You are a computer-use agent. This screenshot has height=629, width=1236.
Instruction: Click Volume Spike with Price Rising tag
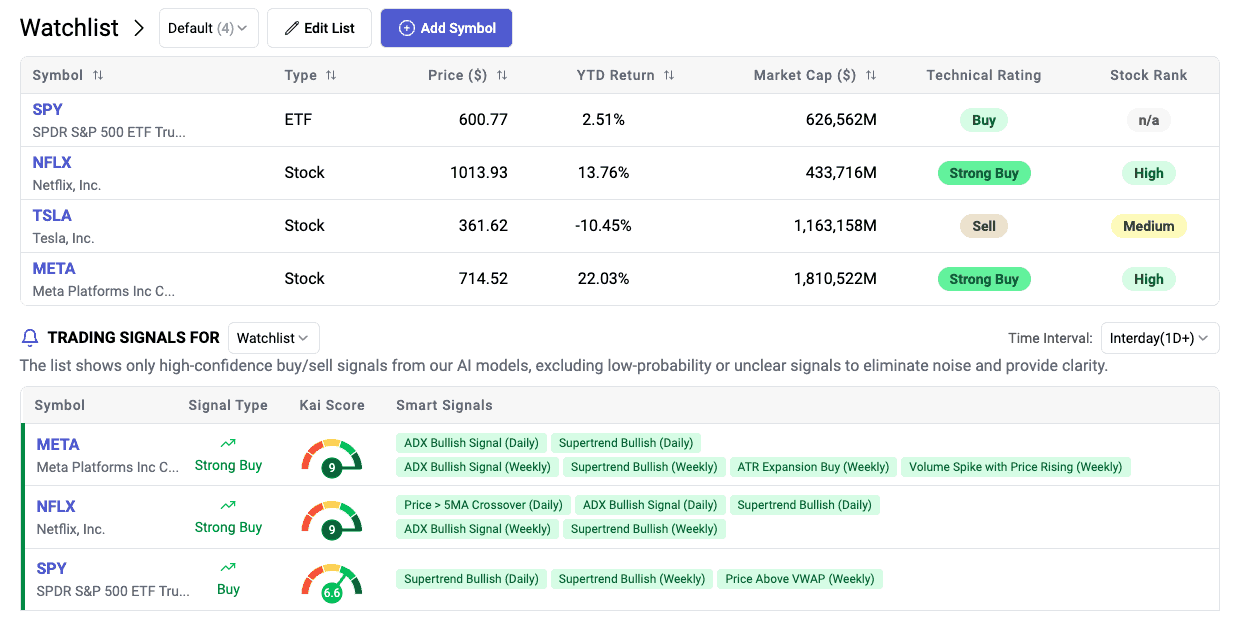pyautogui.click(x=1014, y=467)
